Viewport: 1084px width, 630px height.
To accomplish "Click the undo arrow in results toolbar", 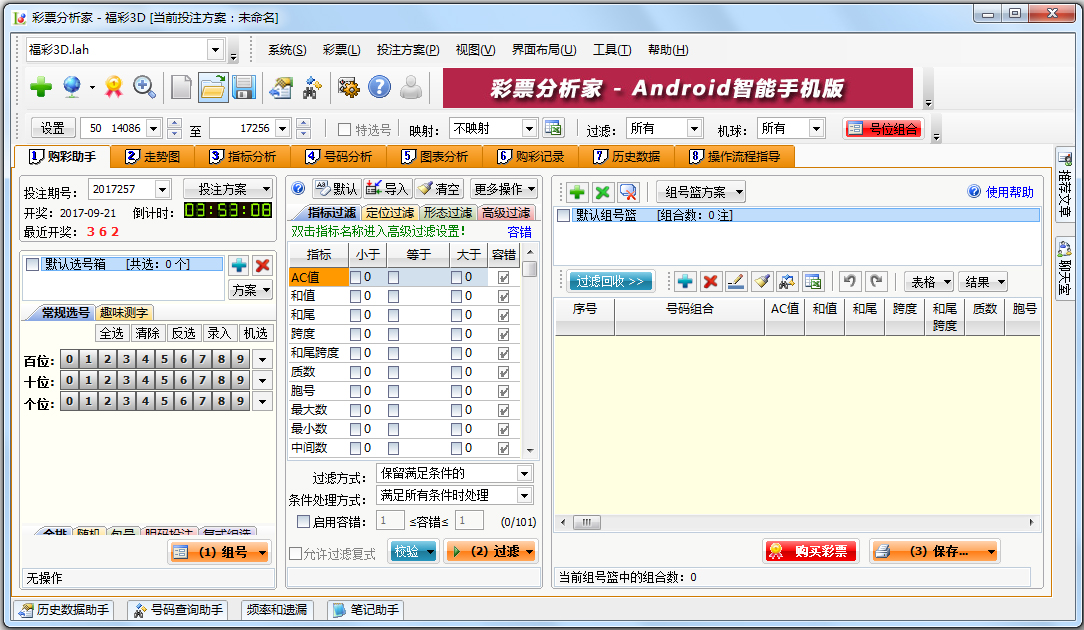I will [x=849, y=282].
